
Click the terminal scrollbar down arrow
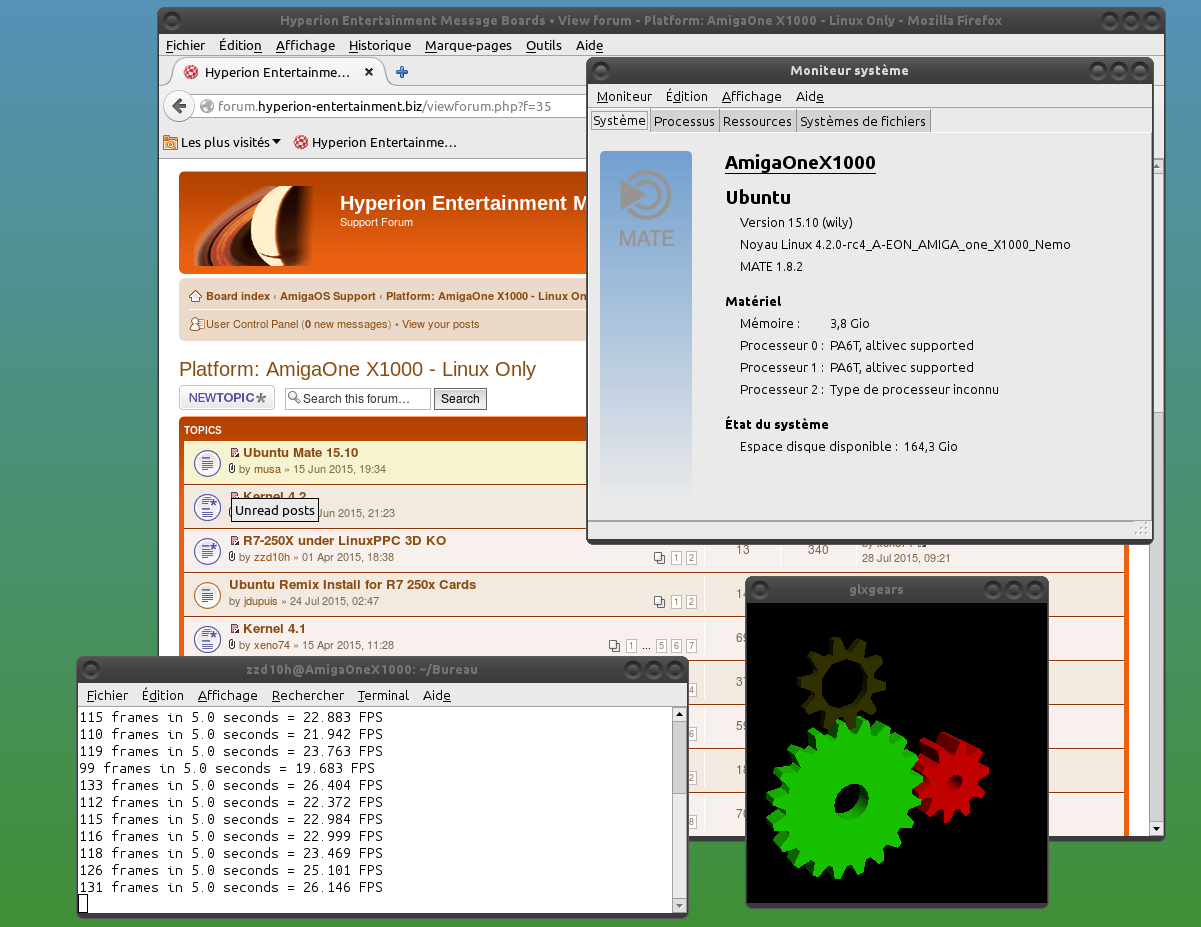tap(680, 905)
